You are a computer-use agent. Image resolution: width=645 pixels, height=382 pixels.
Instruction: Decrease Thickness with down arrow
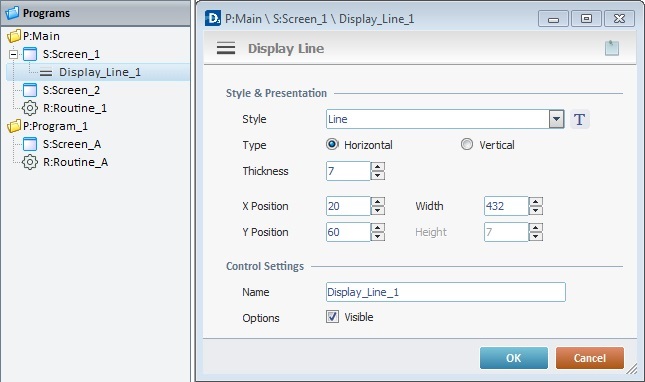[x=377, y=176]
